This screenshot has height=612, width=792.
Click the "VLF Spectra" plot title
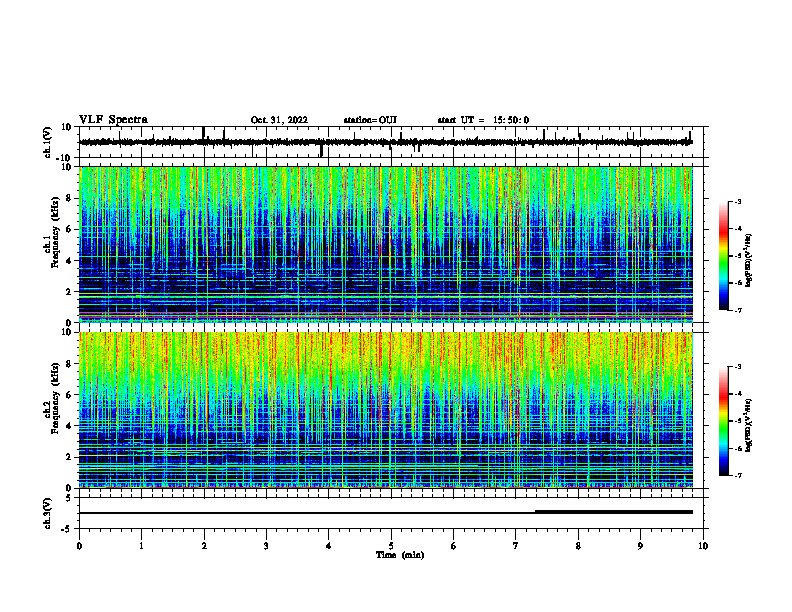[x=113, y=120]
